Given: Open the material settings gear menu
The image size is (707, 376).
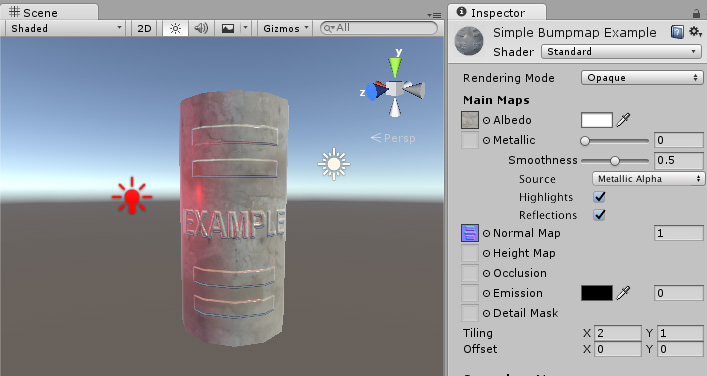Looking at the screenshot, I should click(x=695, y=32).
